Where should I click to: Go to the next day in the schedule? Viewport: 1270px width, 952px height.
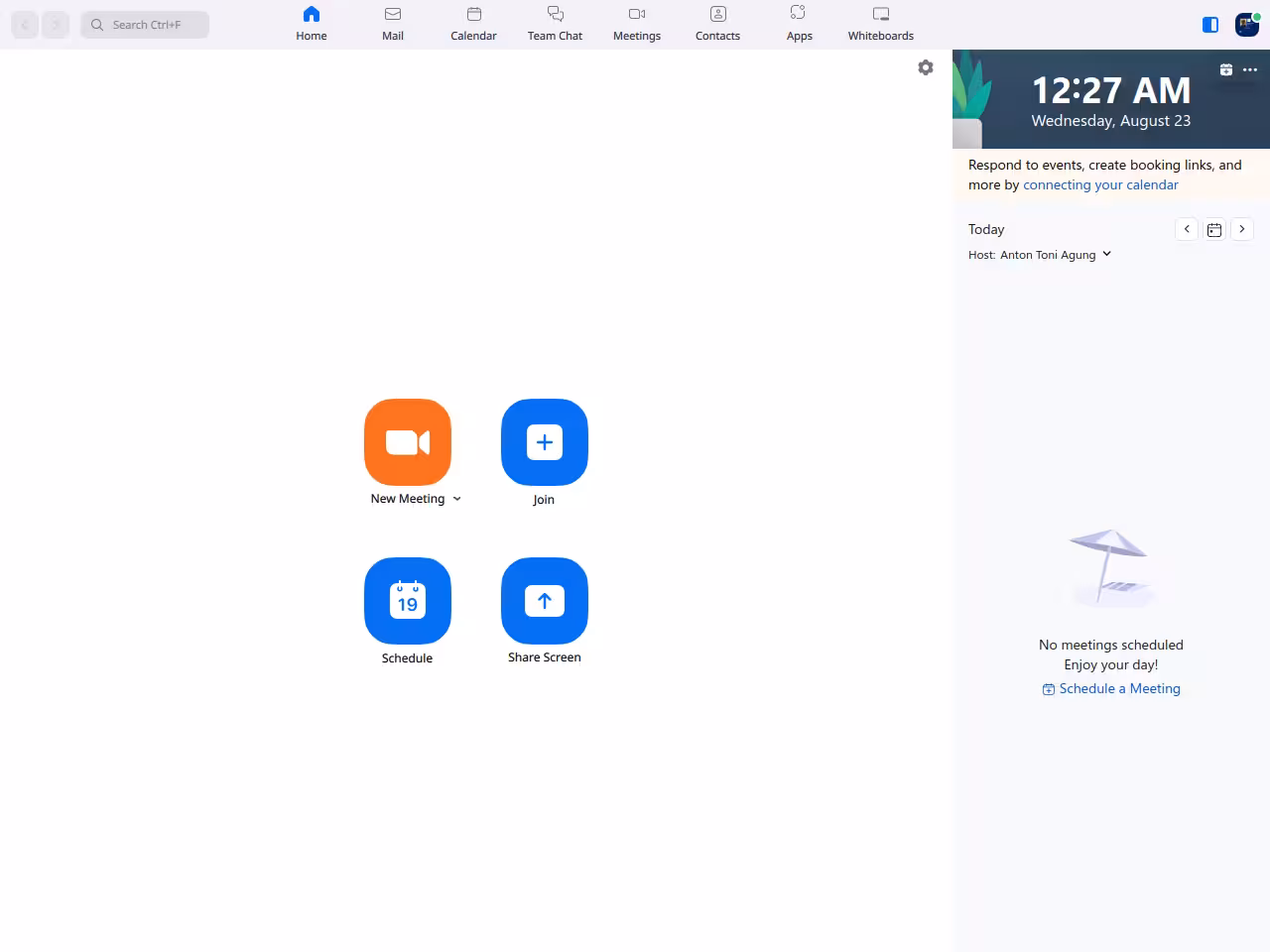pyautogui.click(x=1242, y=229)
